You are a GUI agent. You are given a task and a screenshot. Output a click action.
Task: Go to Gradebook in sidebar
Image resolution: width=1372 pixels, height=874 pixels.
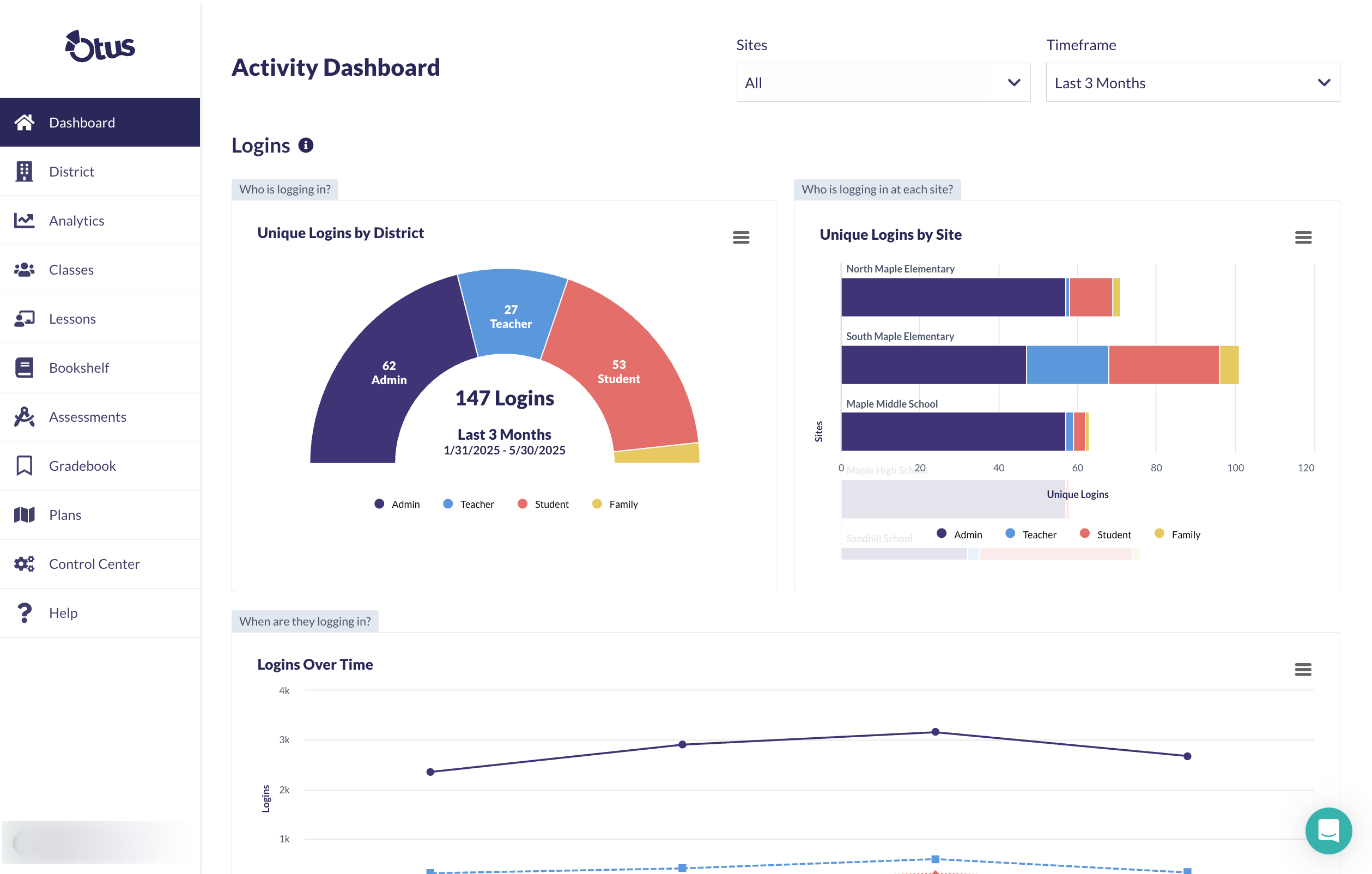[82, 465]
